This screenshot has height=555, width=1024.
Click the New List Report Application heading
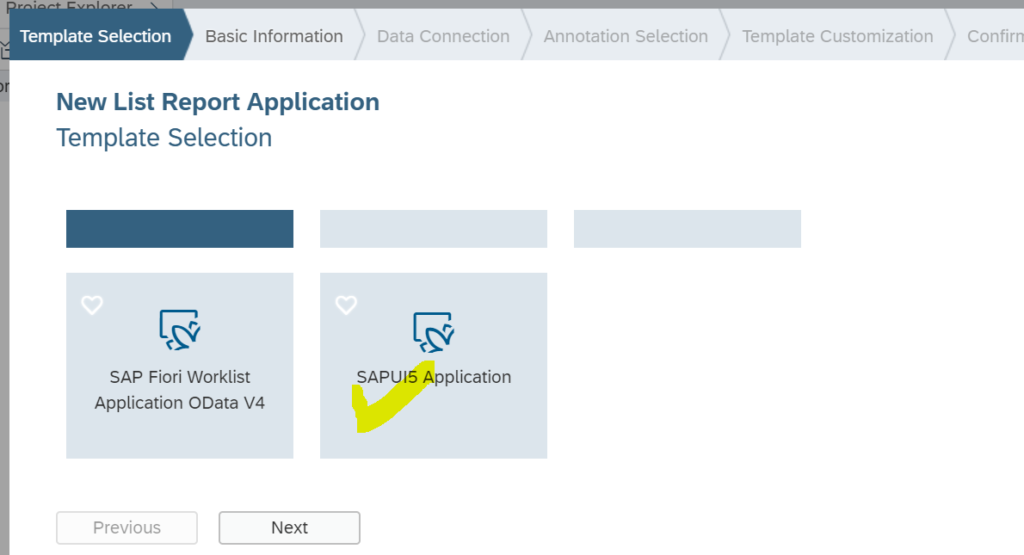coord(217,102)
